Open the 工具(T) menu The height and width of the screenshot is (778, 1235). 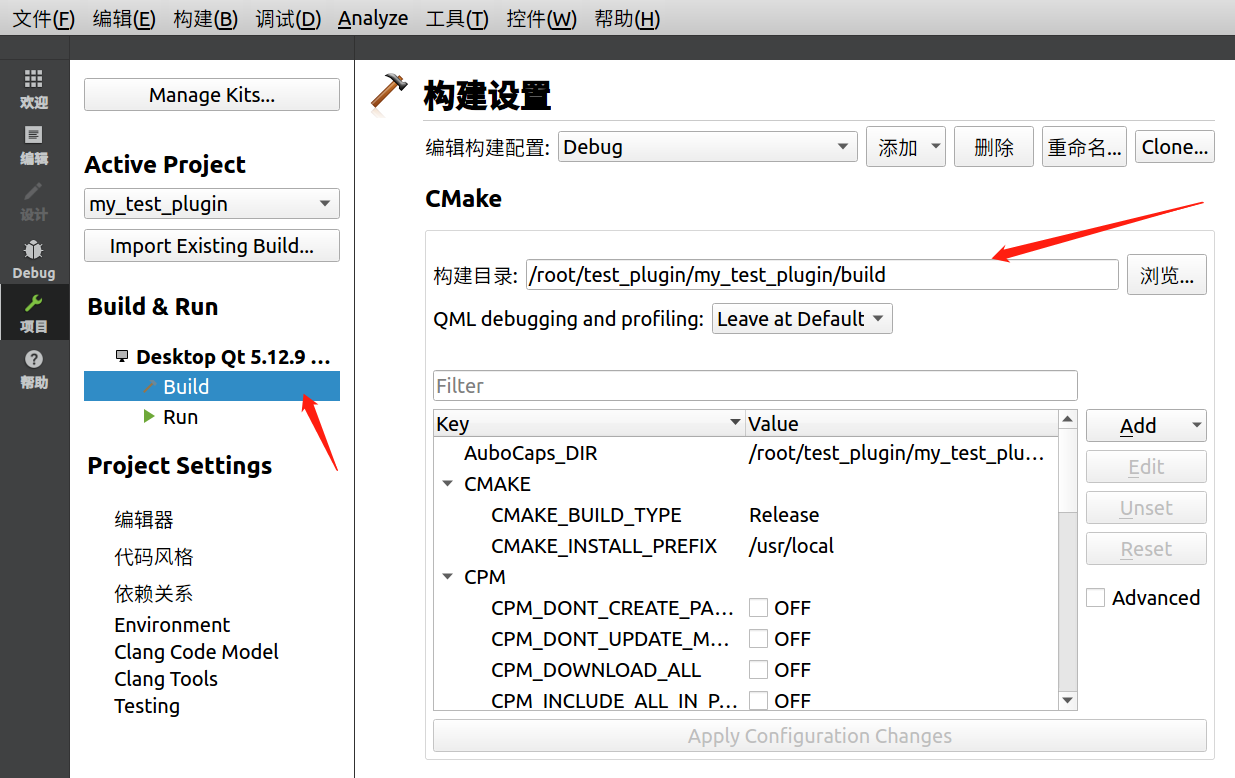pos(457,18)
